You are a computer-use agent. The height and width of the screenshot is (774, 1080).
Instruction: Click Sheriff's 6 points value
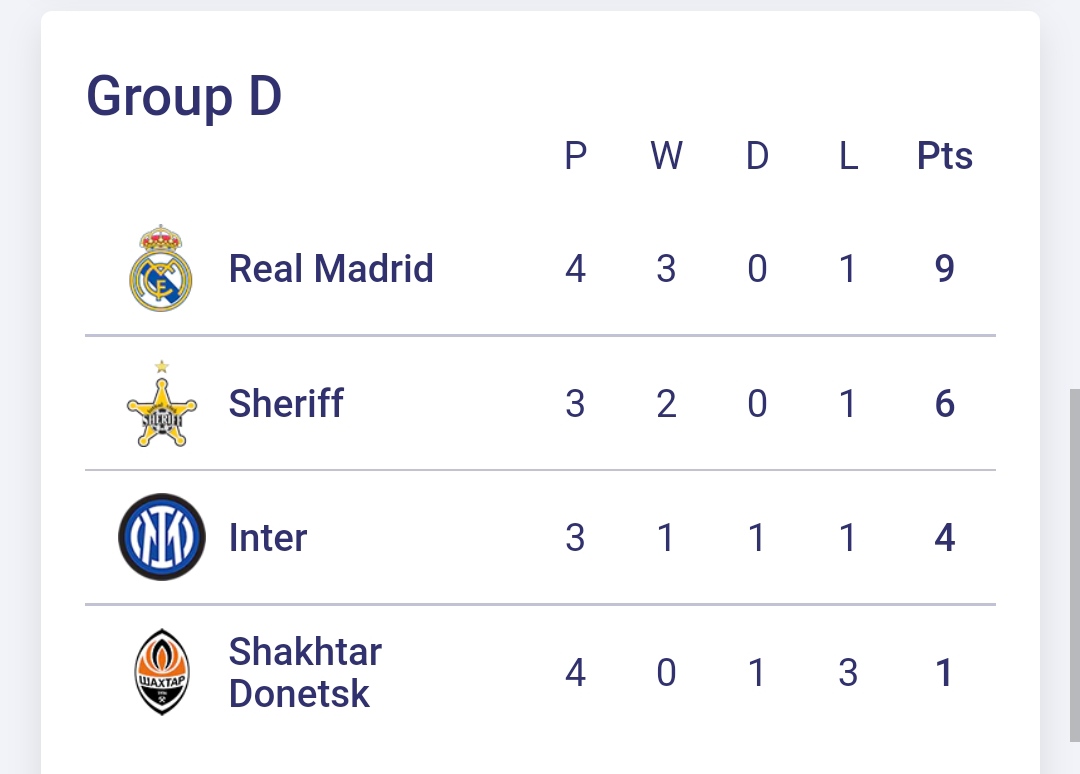(945, 404)
